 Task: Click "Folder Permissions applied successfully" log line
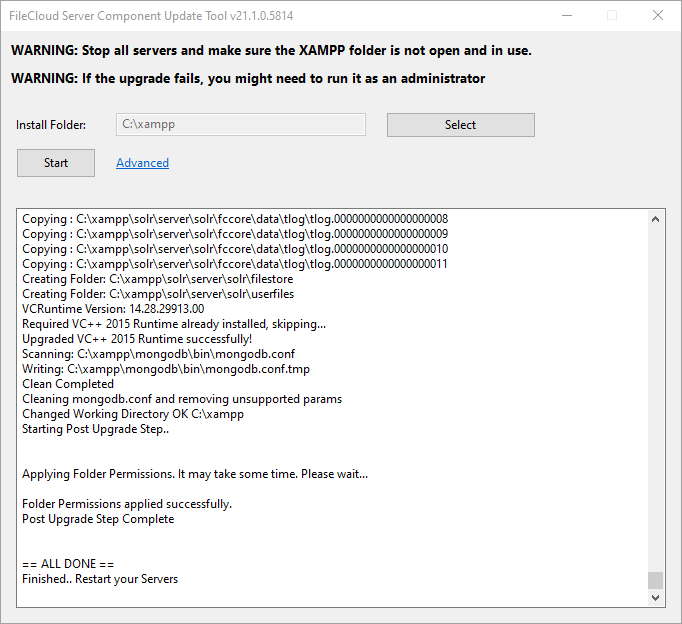(x=127, y=504)
